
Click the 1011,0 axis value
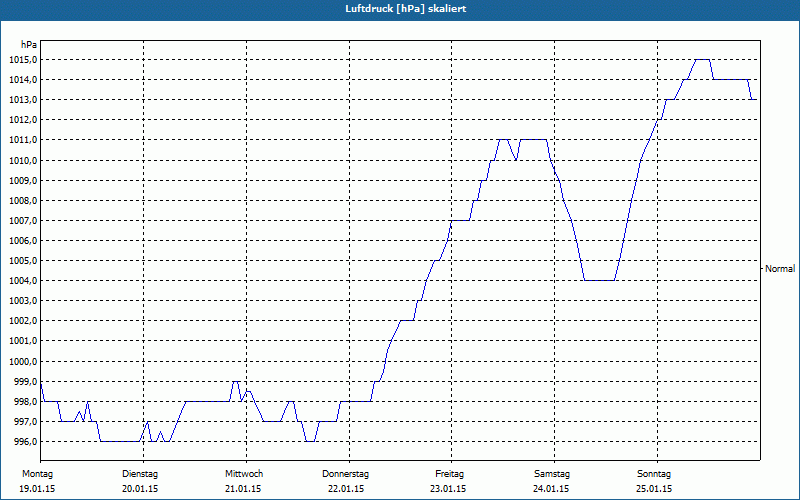pyautogui.click(x=23, y=140)
